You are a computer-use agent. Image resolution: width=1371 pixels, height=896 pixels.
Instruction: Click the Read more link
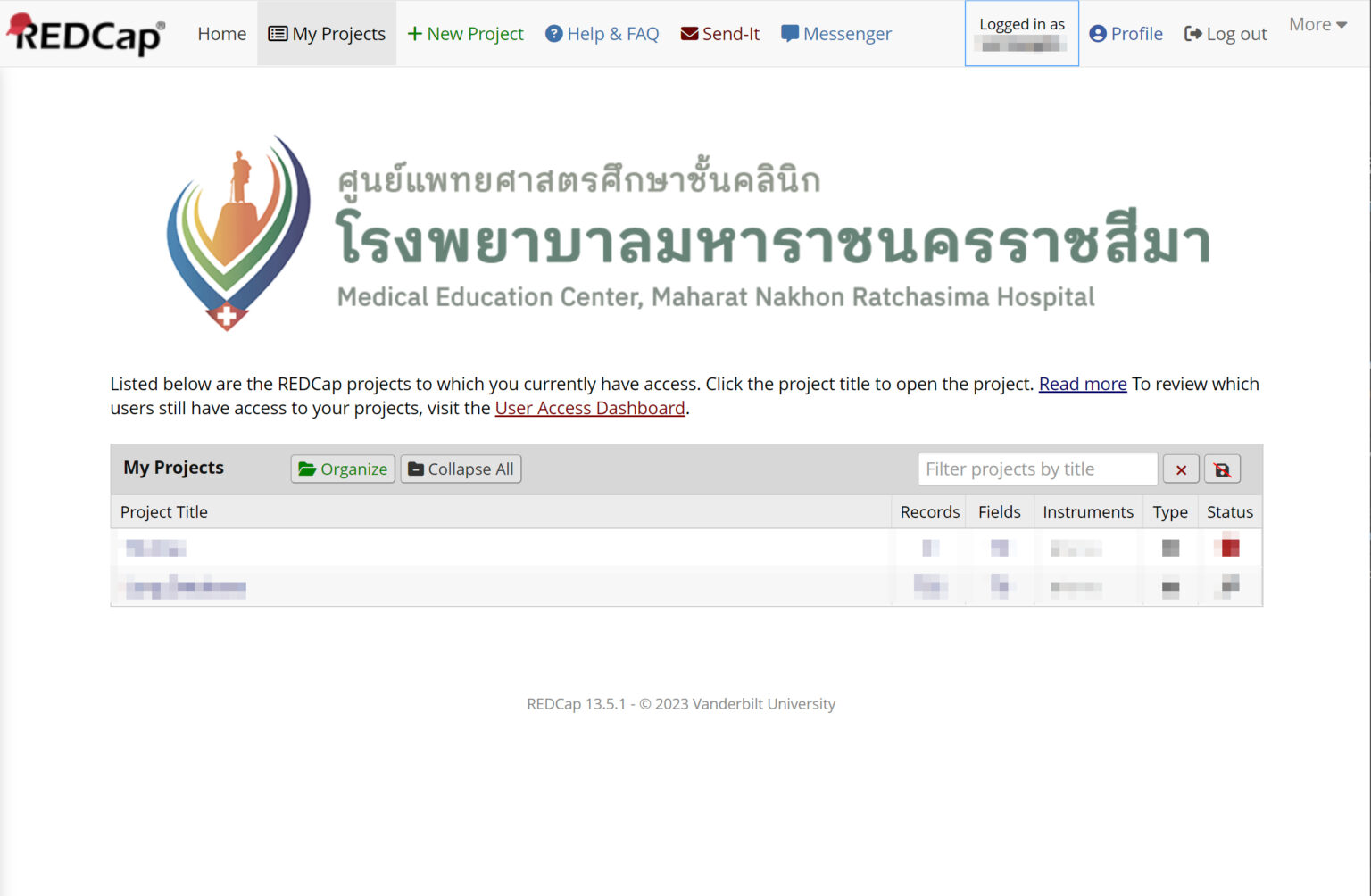[x=1082, y=384]
